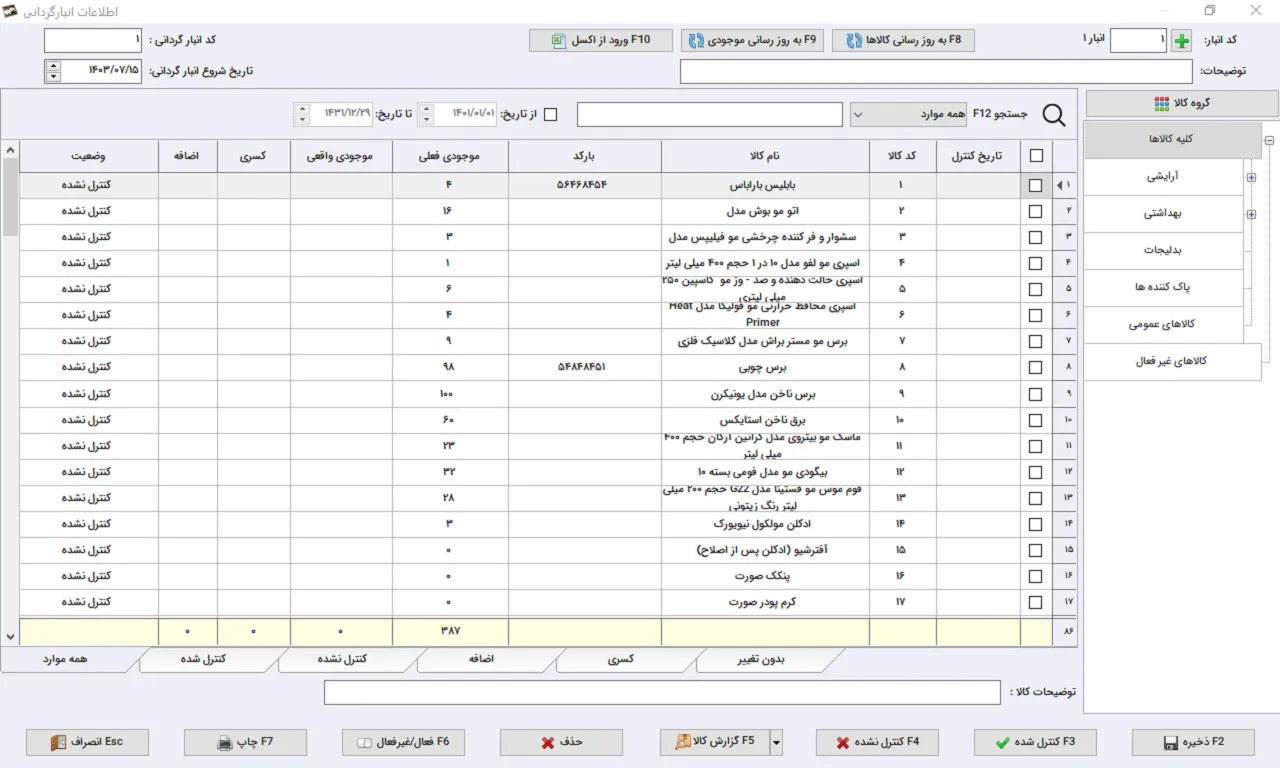Check the row for کرم پودر صورت

(1036, 602)
